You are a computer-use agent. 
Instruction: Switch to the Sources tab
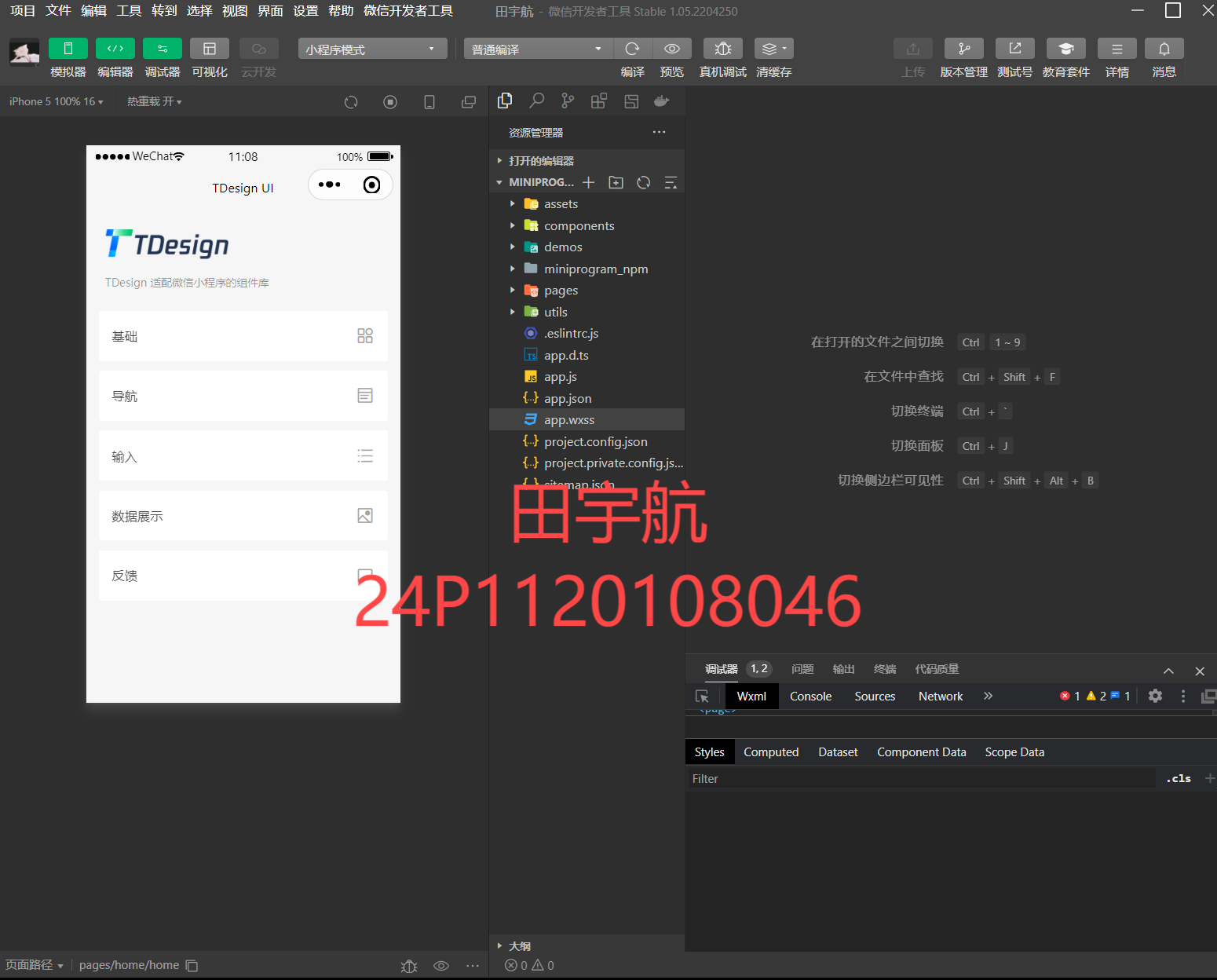click(875, 696)
